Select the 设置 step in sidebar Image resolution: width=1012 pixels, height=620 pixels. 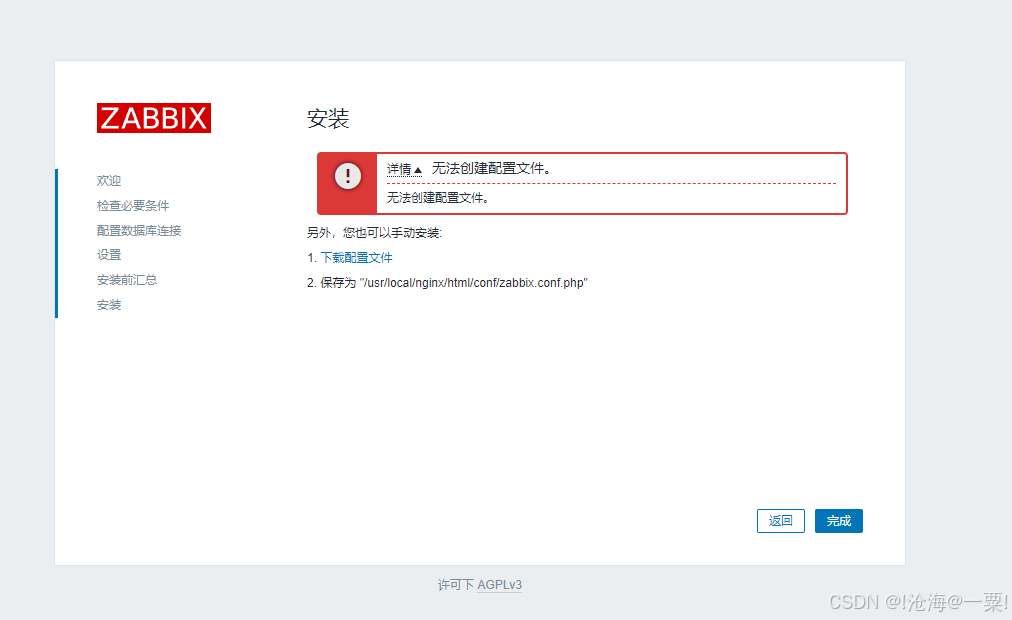pyautogui.click(x=109, y=255)
